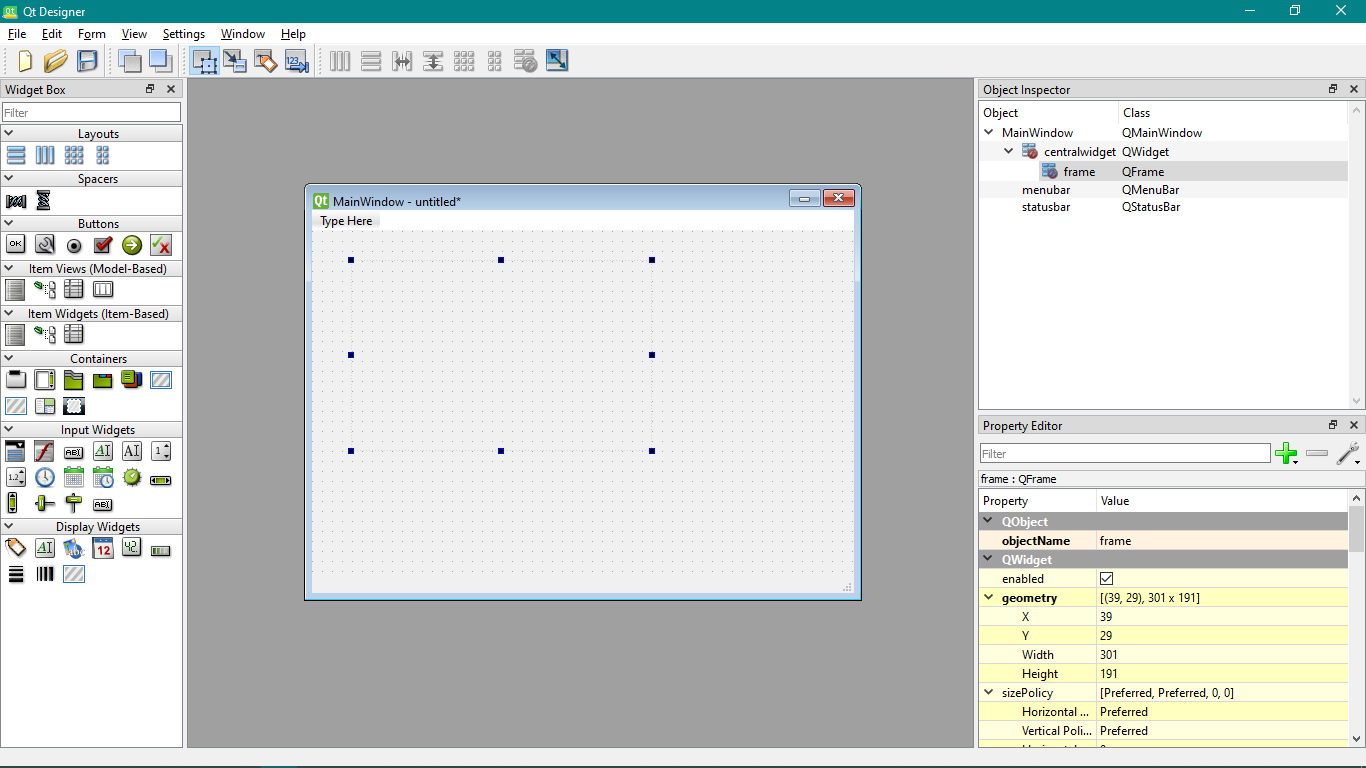Image resolution: width=1366 pixels, height=768 pixels.
Task: Toggle the enabled property checkbox
Action: tap(1106, 578)
